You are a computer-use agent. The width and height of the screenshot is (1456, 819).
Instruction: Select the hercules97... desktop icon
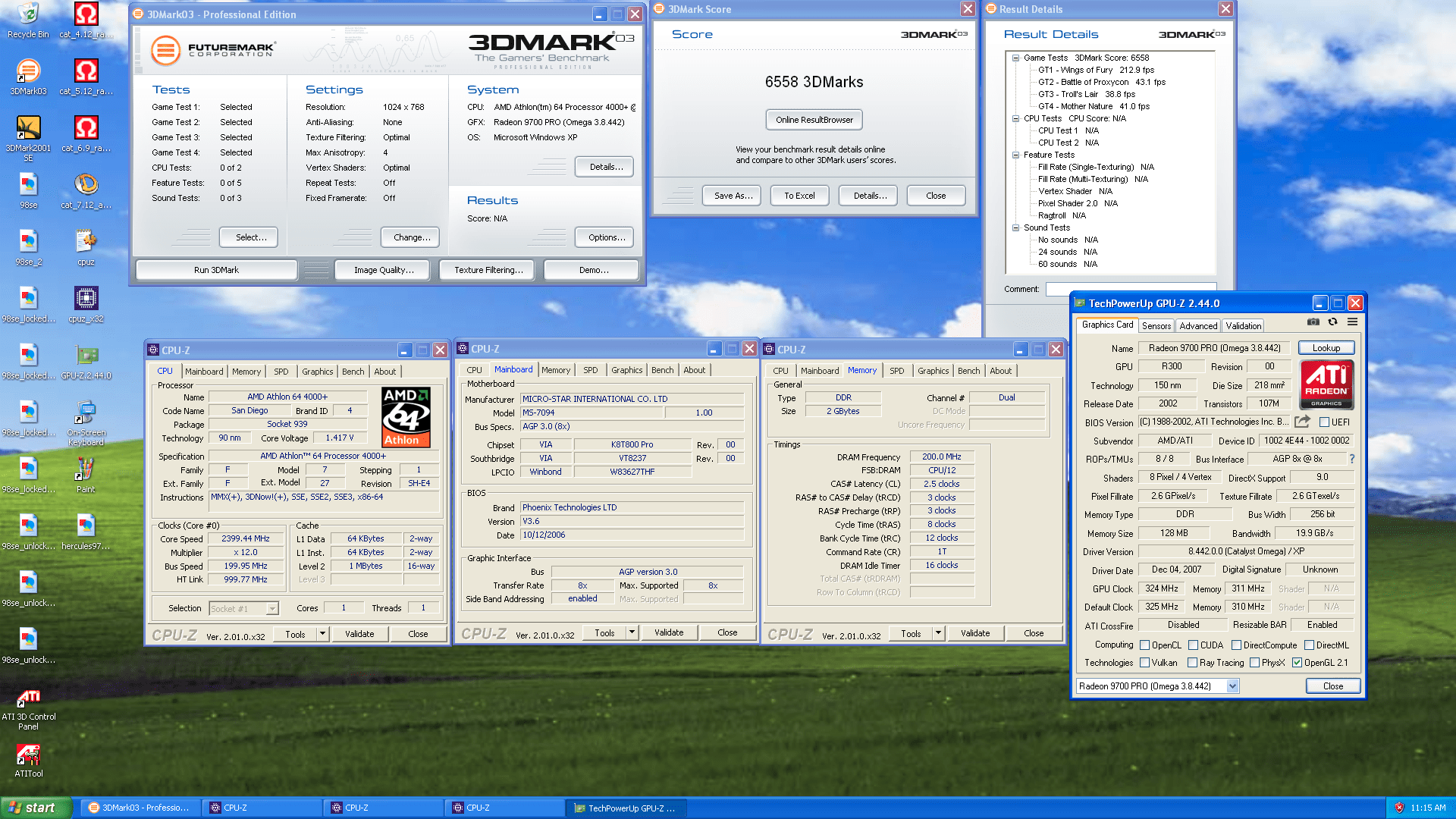(86, 532)
